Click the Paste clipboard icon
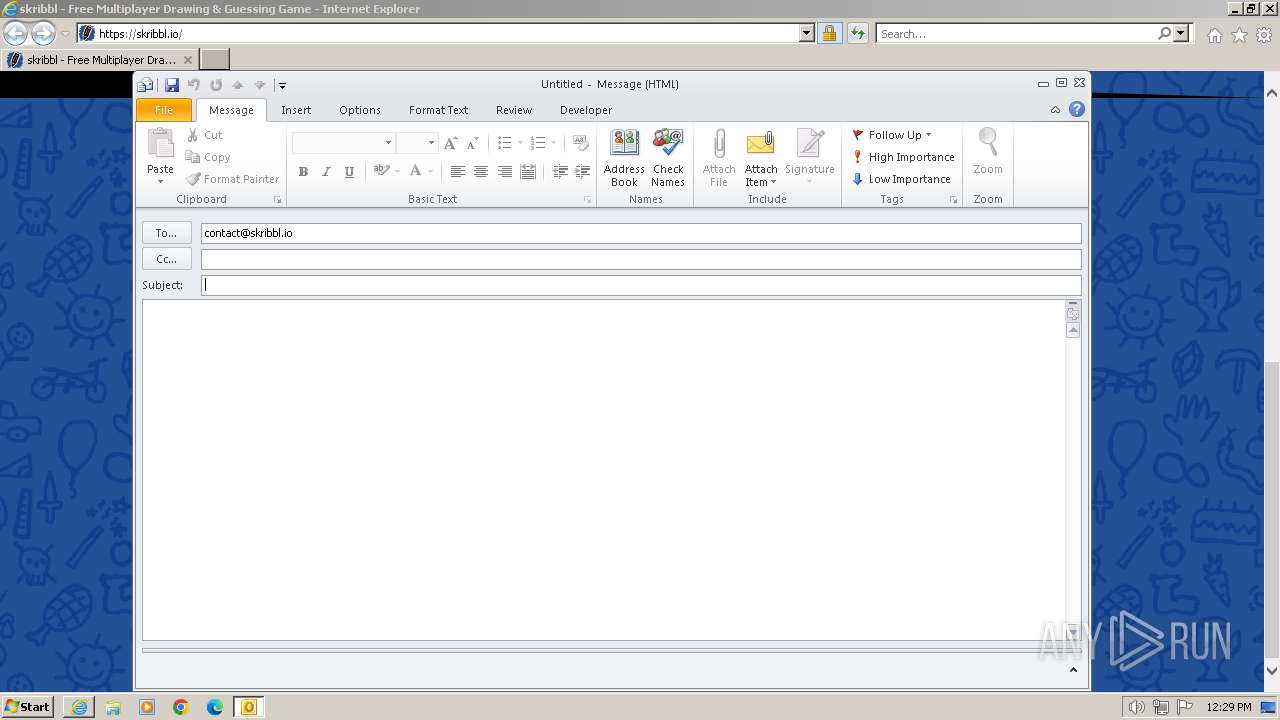Image resolution: width=1280 pixels, height=720 pixels. [160, 144]
